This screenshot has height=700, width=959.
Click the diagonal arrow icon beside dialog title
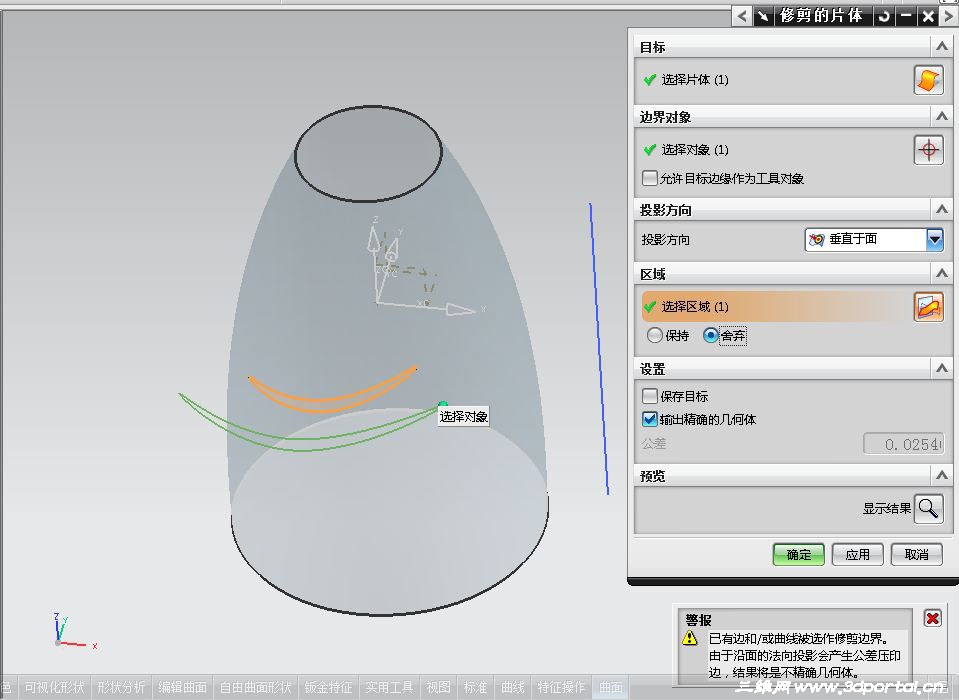pyautogui.click(x=763, y=16)
